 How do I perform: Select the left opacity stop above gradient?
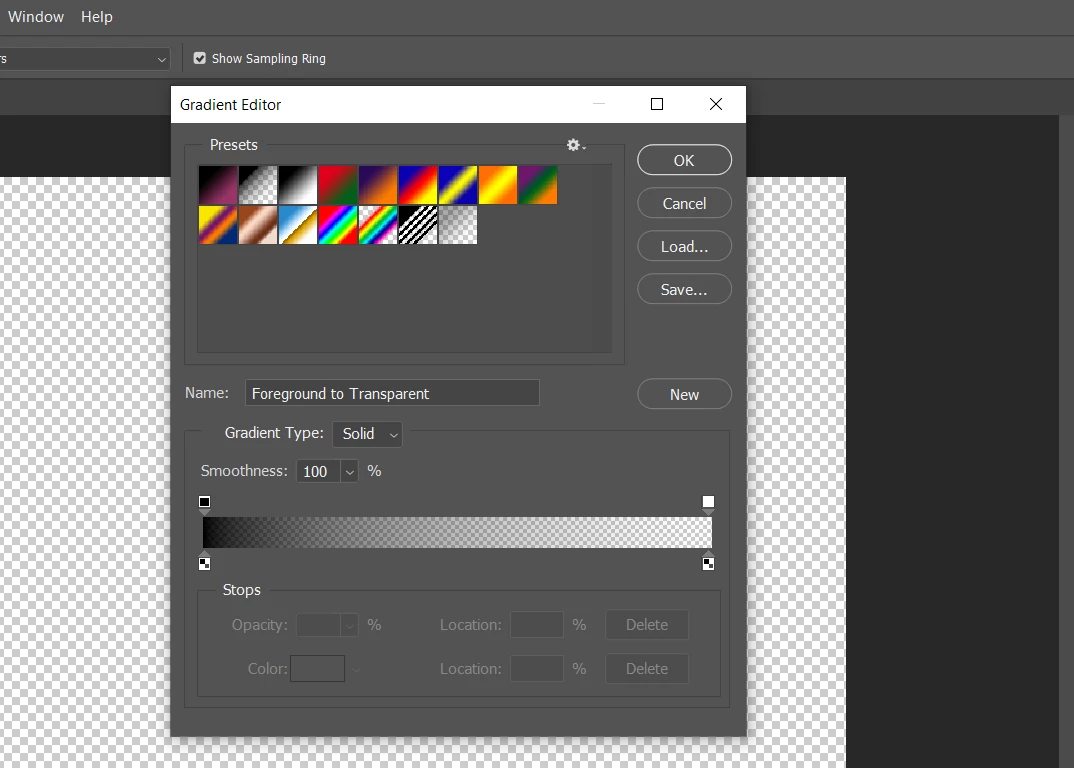click(204, 504)
